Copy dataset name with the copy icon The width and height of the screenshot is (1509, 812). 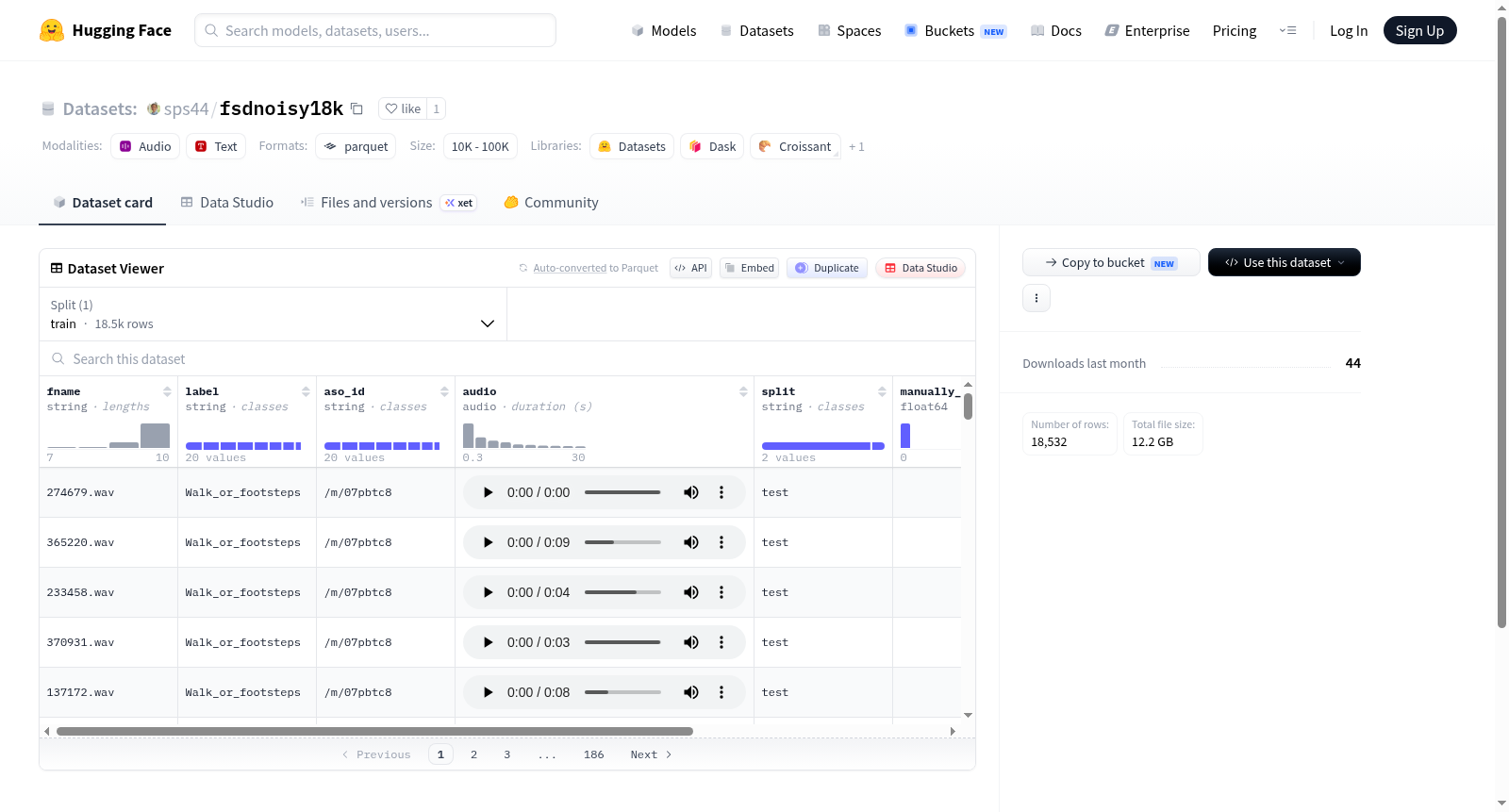(x=357, y=108)
